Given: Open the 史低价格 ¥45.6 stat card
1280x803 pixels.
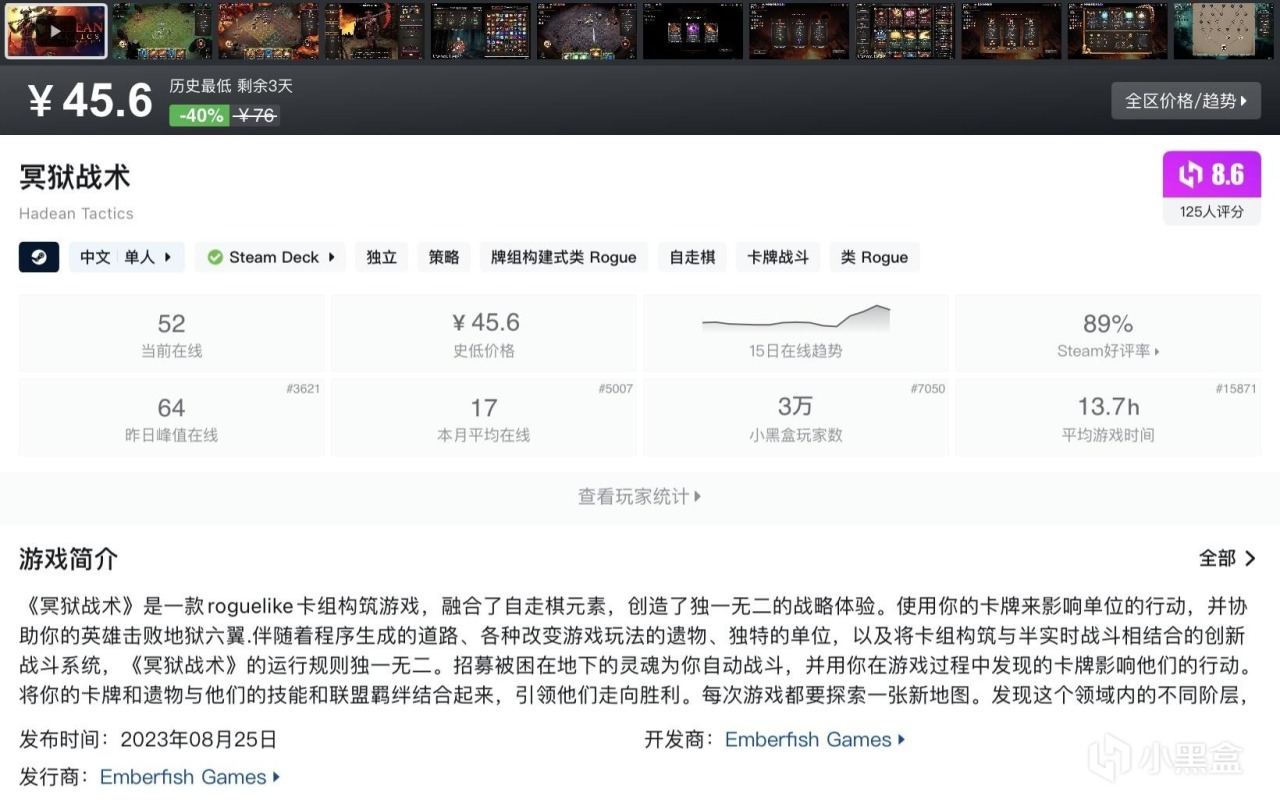Looking at the screenshot, I should [484, 334].
